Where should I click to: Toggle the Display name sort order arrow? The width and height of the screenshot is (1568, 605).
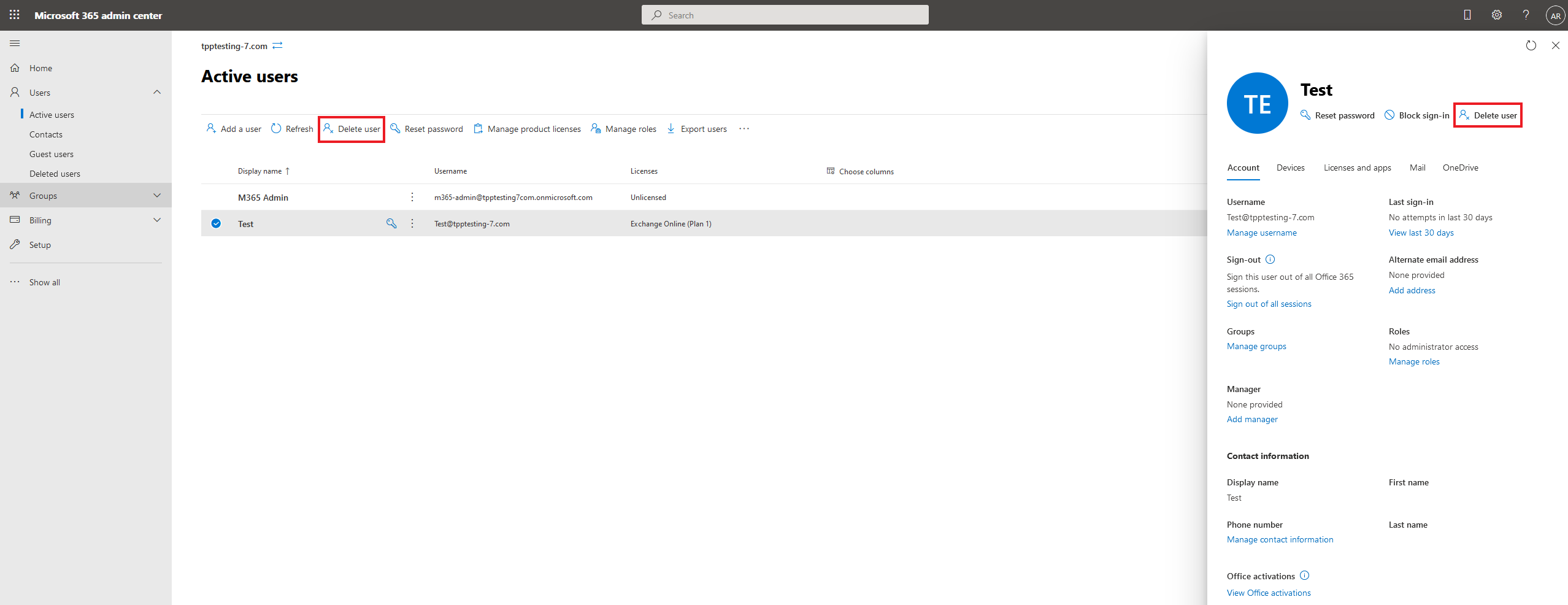287,171
